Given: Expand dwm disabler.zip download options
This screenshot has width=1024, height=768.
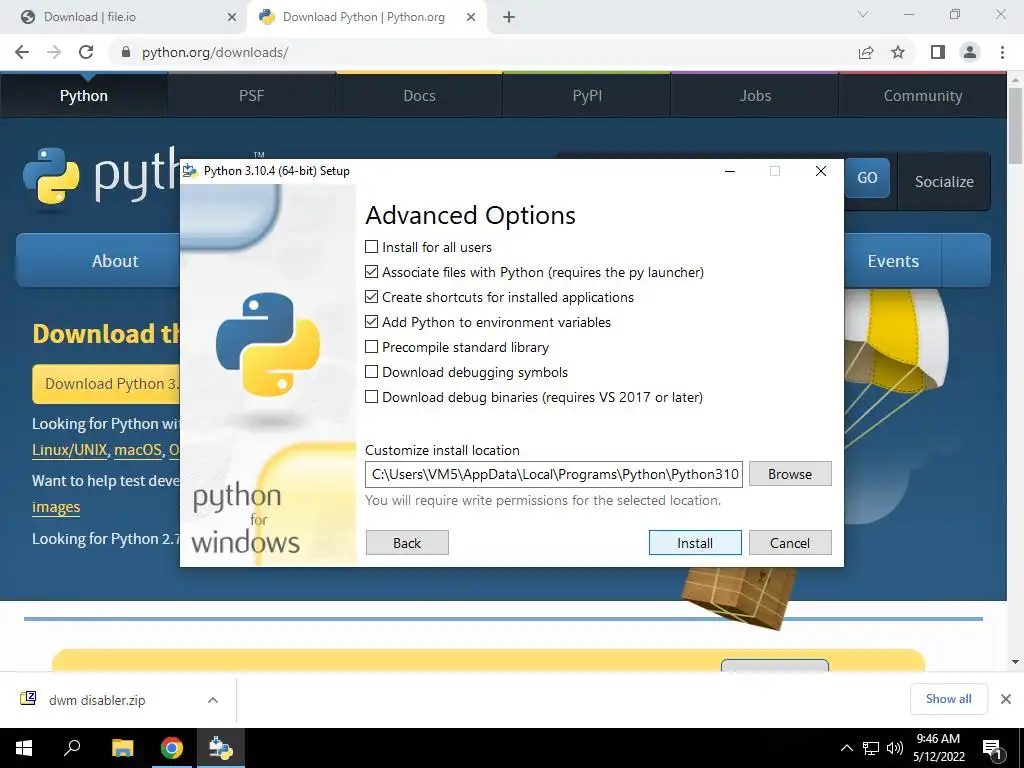Looking at the screenshot, I should (213, 700).
